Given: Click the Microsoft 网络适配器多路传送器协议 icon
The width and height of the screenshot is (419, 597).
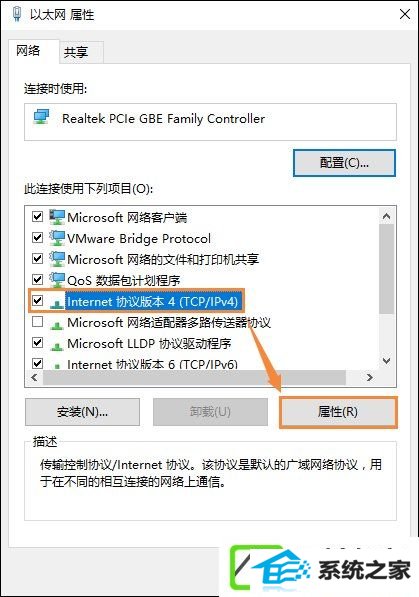Looking at the screenshot, I should pos(57,325).
